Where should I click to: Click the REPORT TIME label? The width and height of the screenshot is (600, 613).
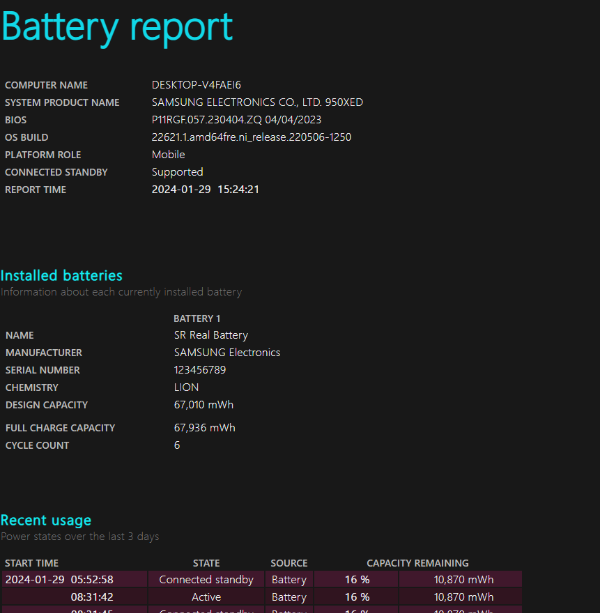point(36,190)
